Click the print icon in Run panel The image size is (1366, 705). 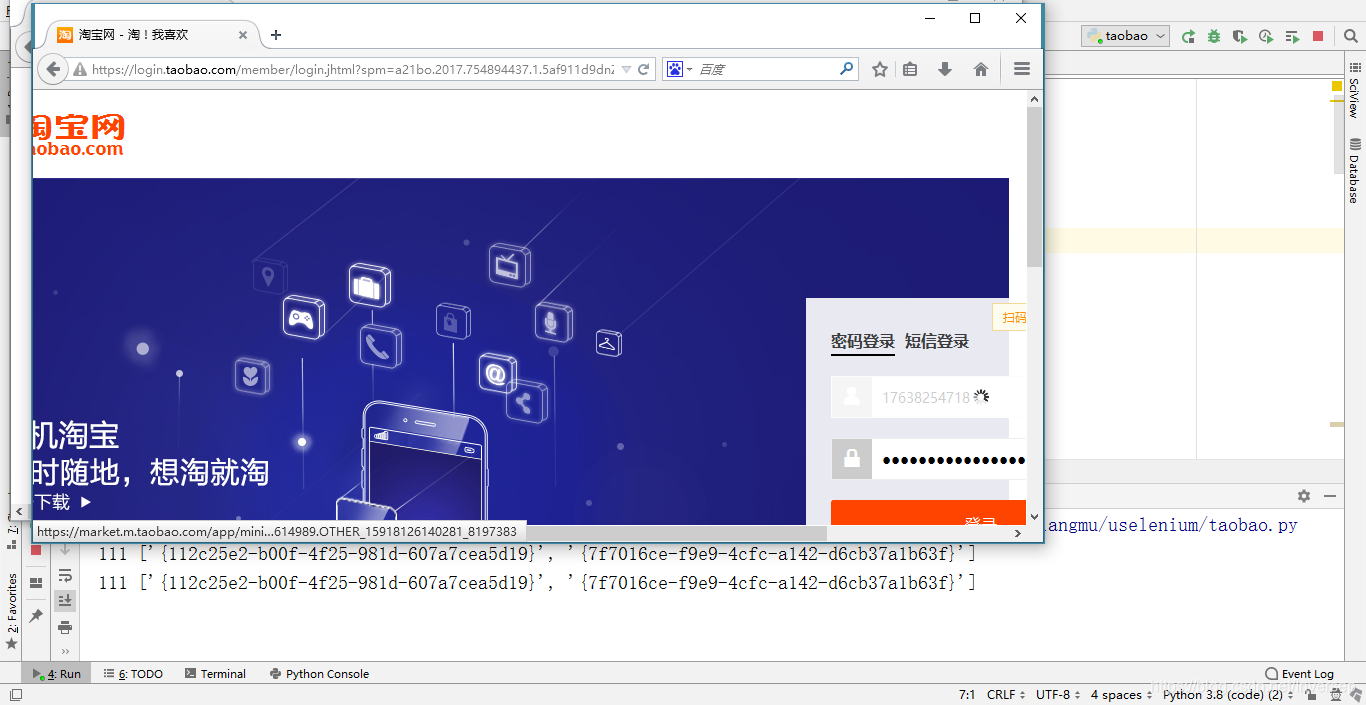point(65,627)
